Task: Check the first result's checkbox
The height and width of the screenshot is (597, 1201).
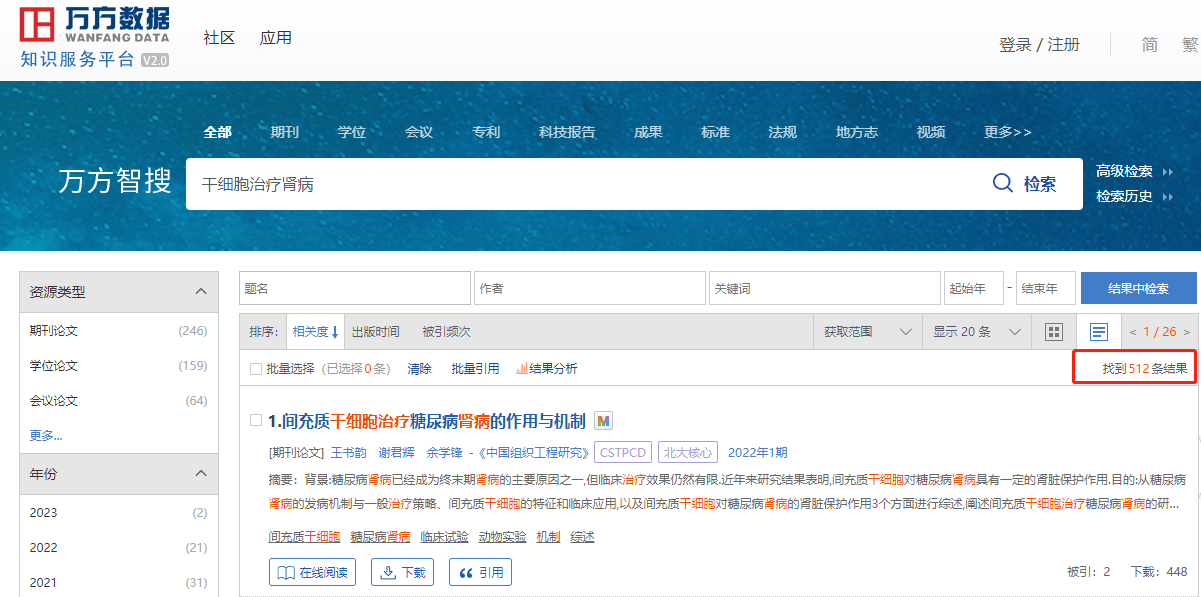Action: [x=256, y=421]
